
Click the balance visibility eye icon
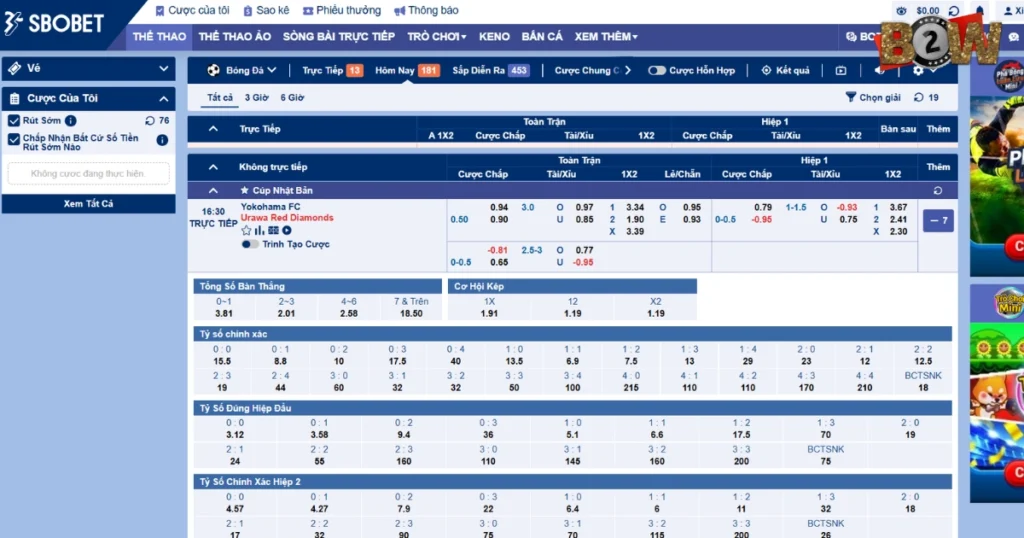901,11
